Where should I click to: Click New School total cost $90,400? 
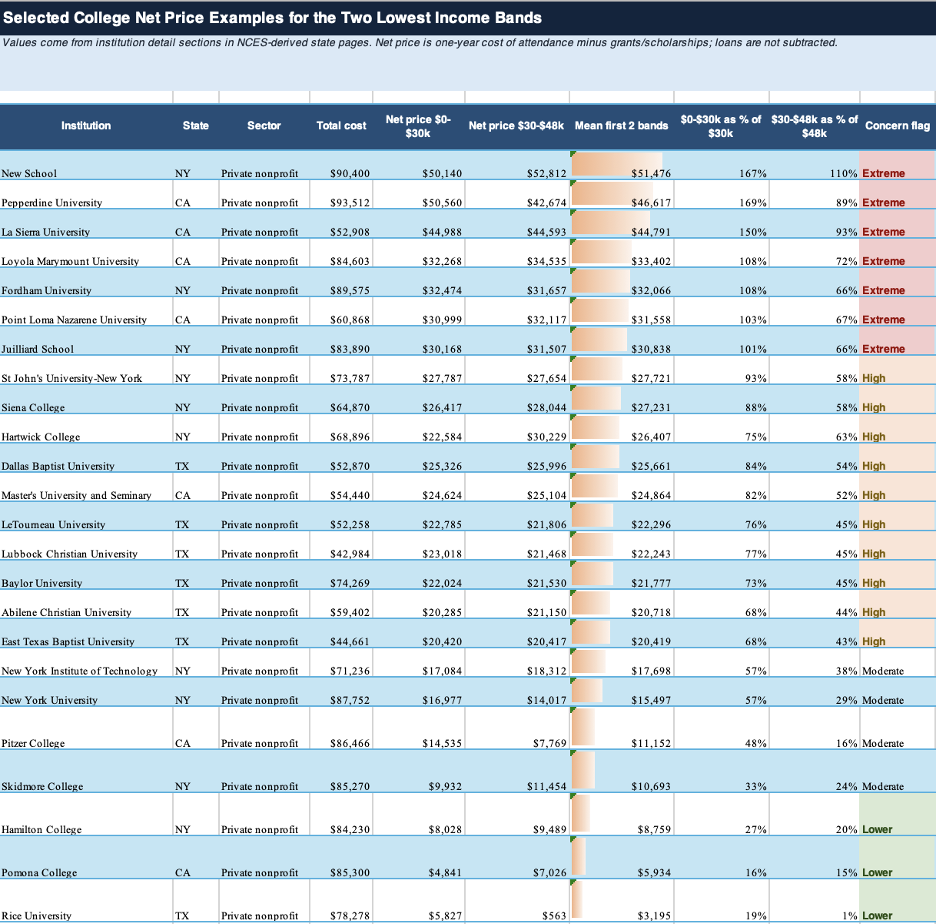click(x=341, y=165)
